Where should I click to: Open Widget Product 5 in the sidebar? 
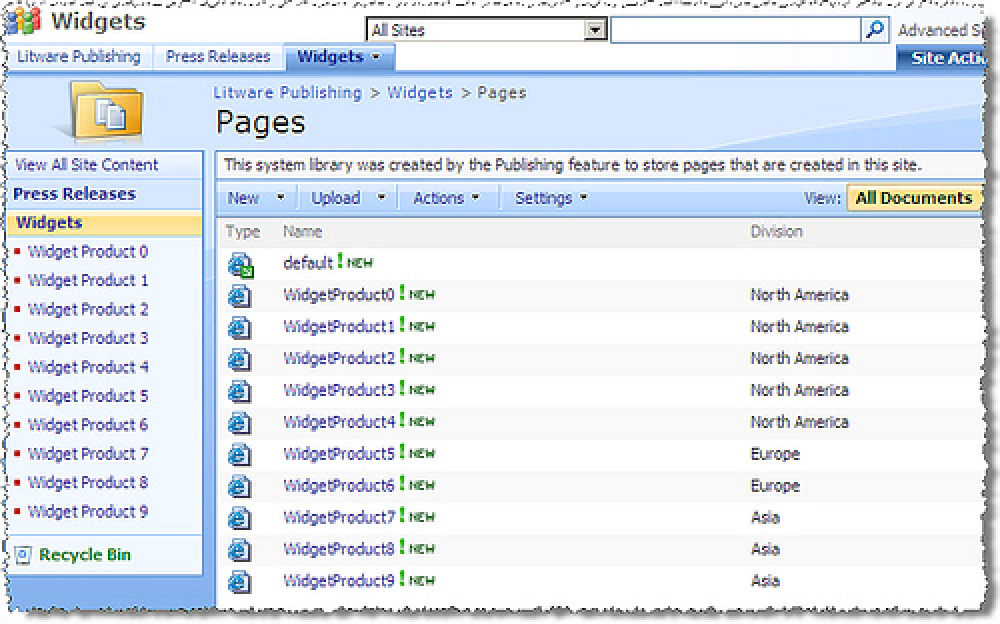pos(87,396)
